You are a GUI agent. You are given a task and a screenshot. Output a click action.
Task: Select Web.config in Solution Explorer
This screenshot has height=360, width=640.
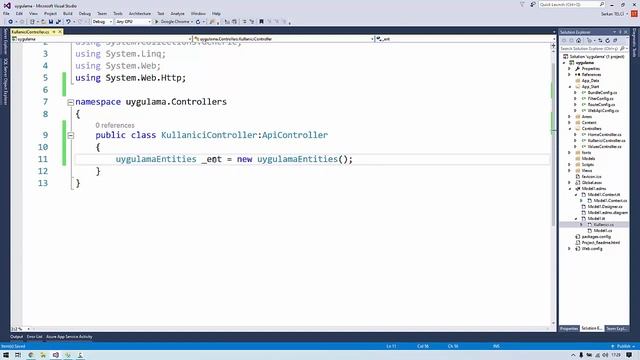coord(591,249)
